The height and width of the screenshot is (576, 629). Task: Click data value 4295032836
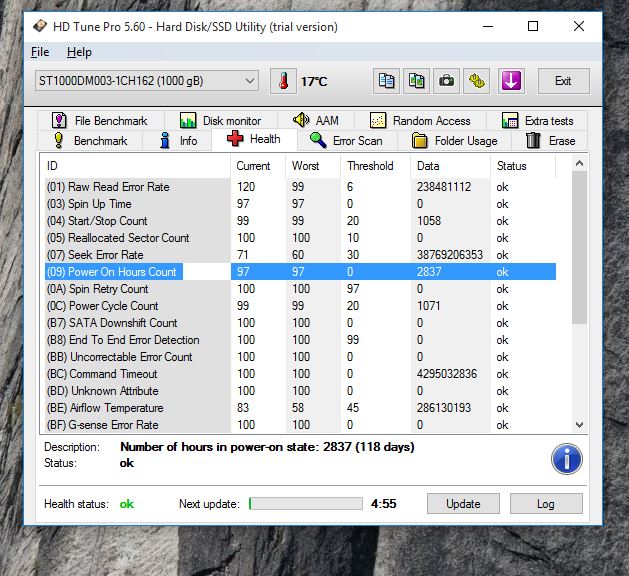pyautogui.click(x=446, y=374)
